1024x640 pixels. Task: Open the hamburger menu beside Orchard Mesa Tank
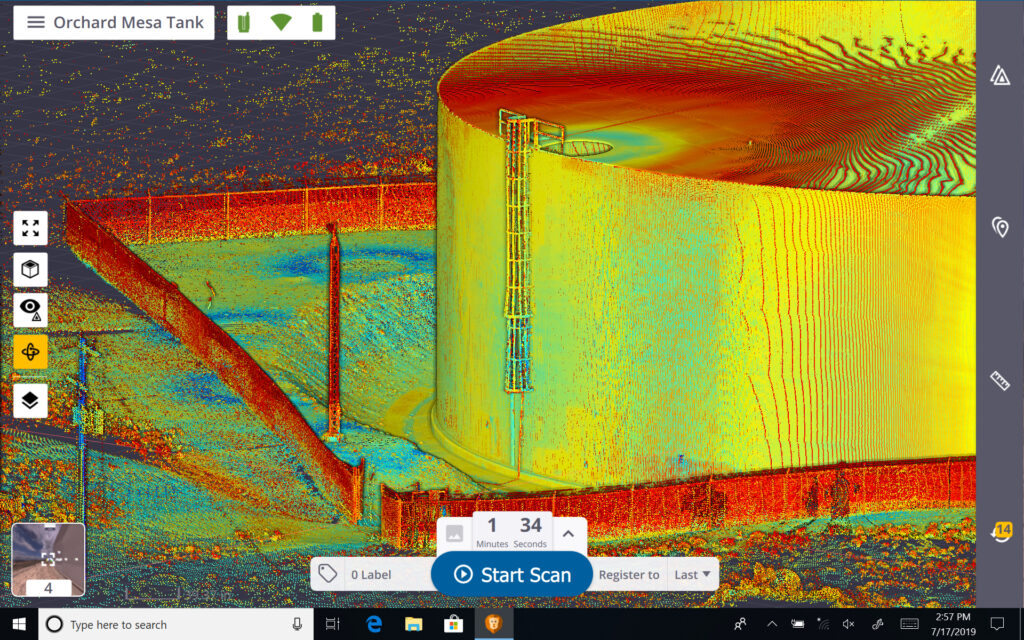[x=36, y=23]
